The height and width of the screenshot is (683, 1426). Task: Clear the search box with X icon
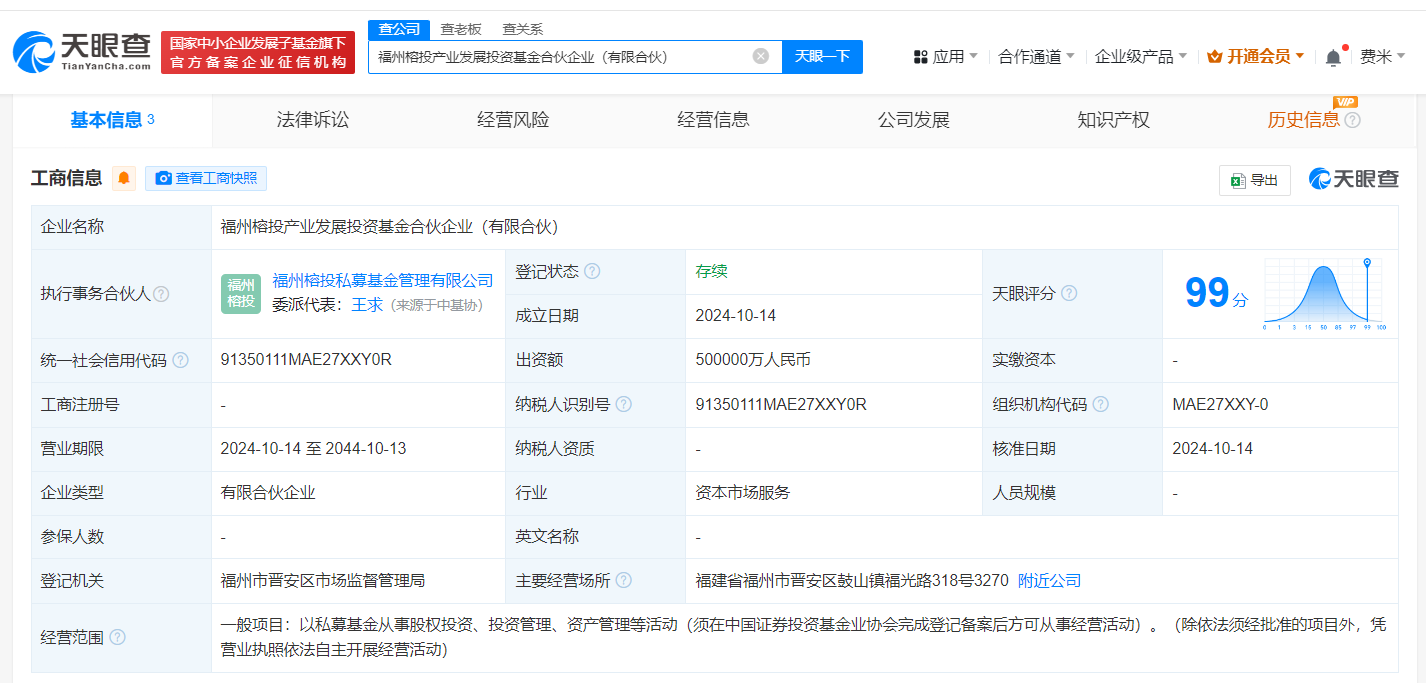760,56
